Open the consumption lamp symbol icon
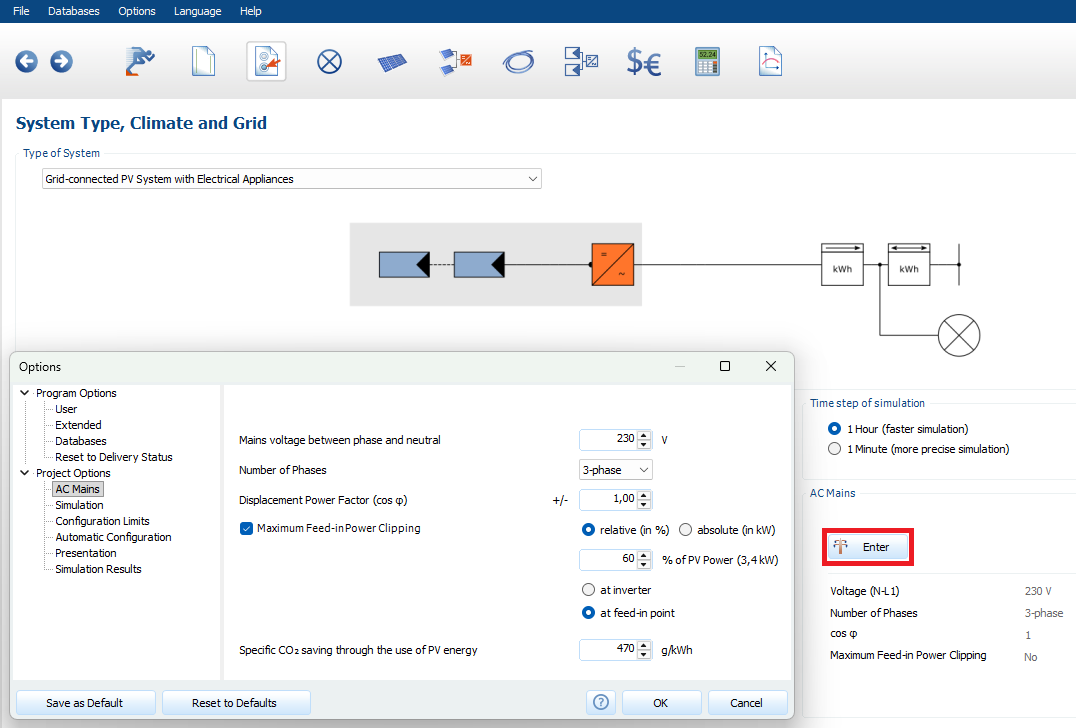The image size is (1076, 728). pos(329,62)
